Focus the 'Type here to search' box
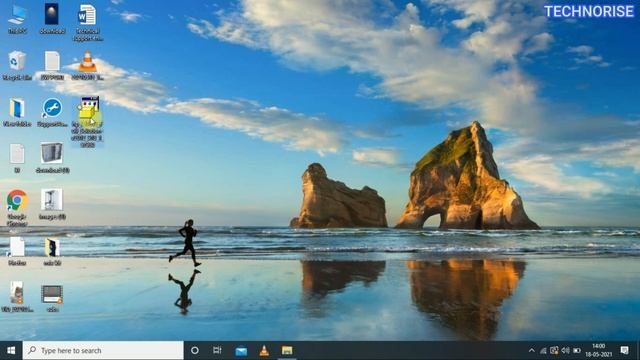This screenshot has width=640, height=360. [103, 351]
